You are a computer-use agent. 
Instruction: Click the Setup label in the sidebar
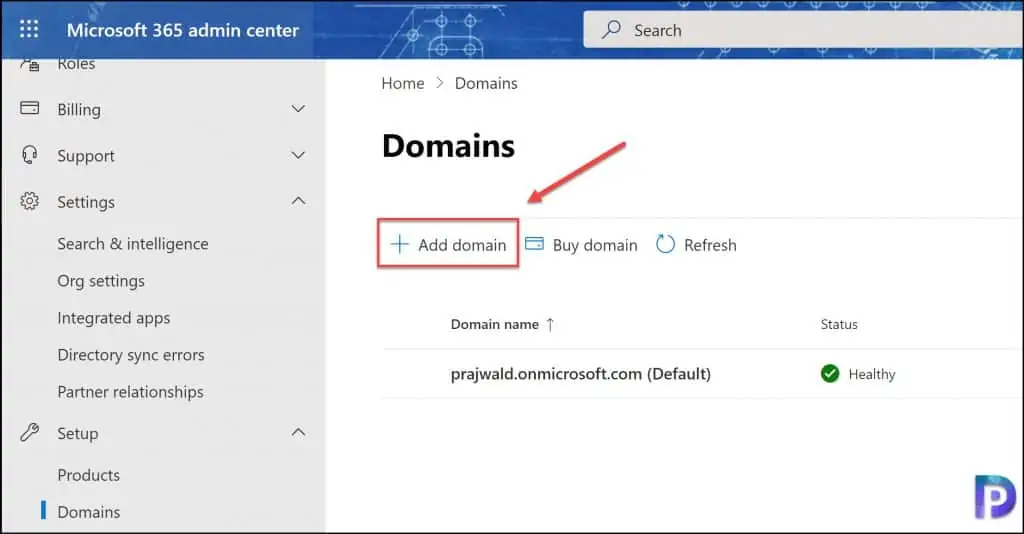(x=78, y=433)
